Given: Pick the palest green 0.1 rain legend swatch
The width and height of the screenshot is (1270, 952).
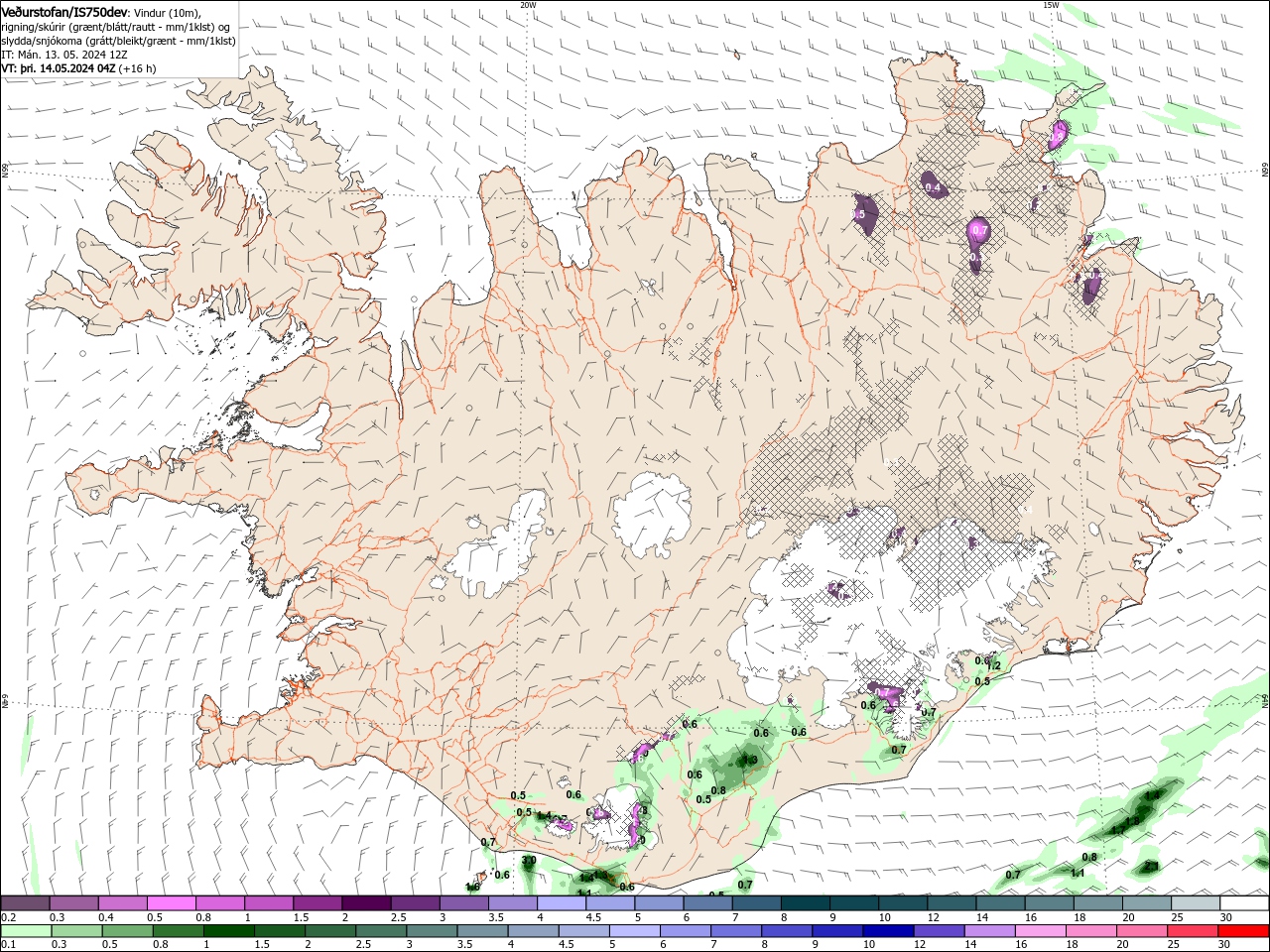Looking at the screenshot, I should tap(26, 930).
